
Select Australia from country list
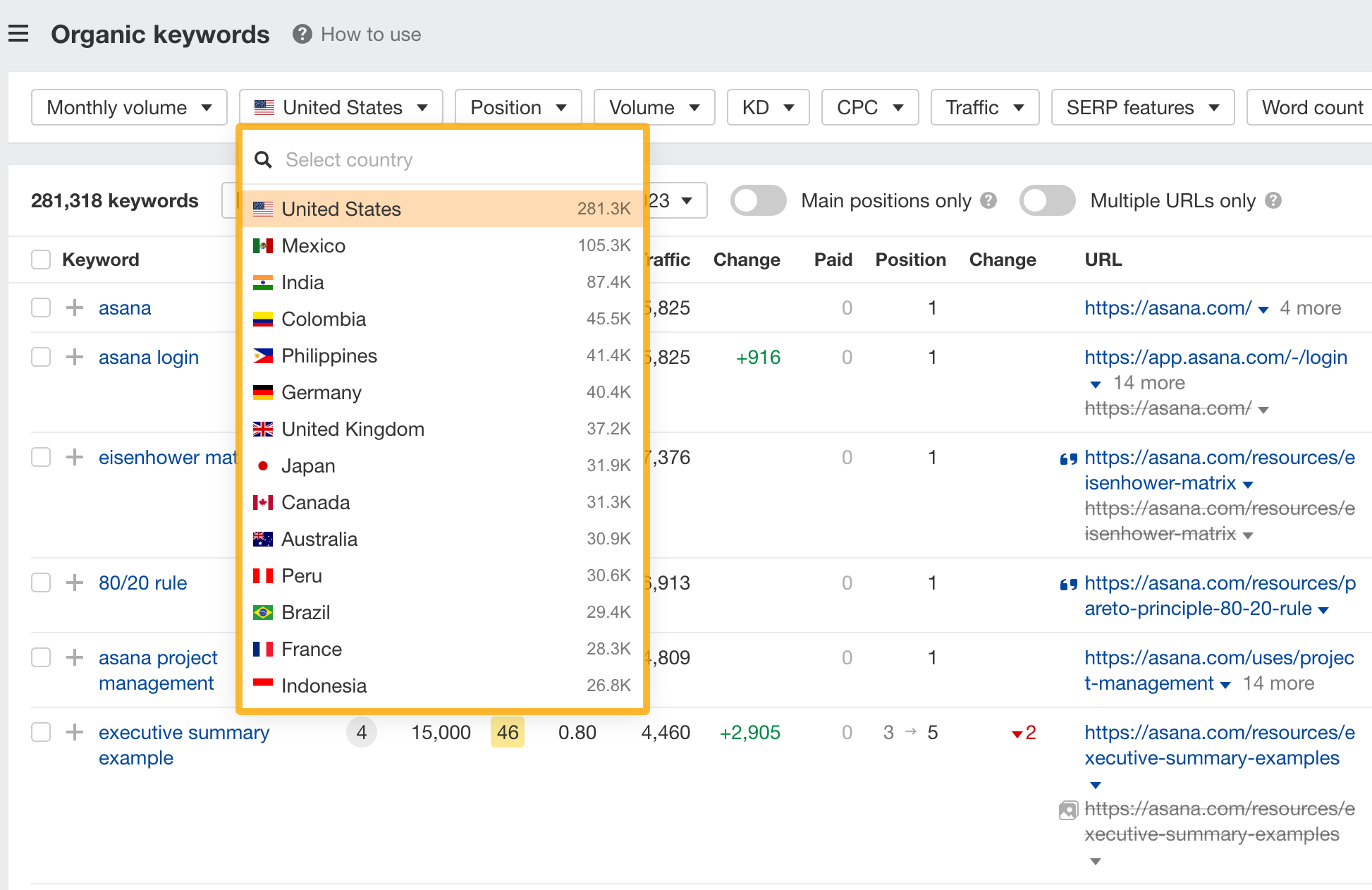tap(442, 540)
